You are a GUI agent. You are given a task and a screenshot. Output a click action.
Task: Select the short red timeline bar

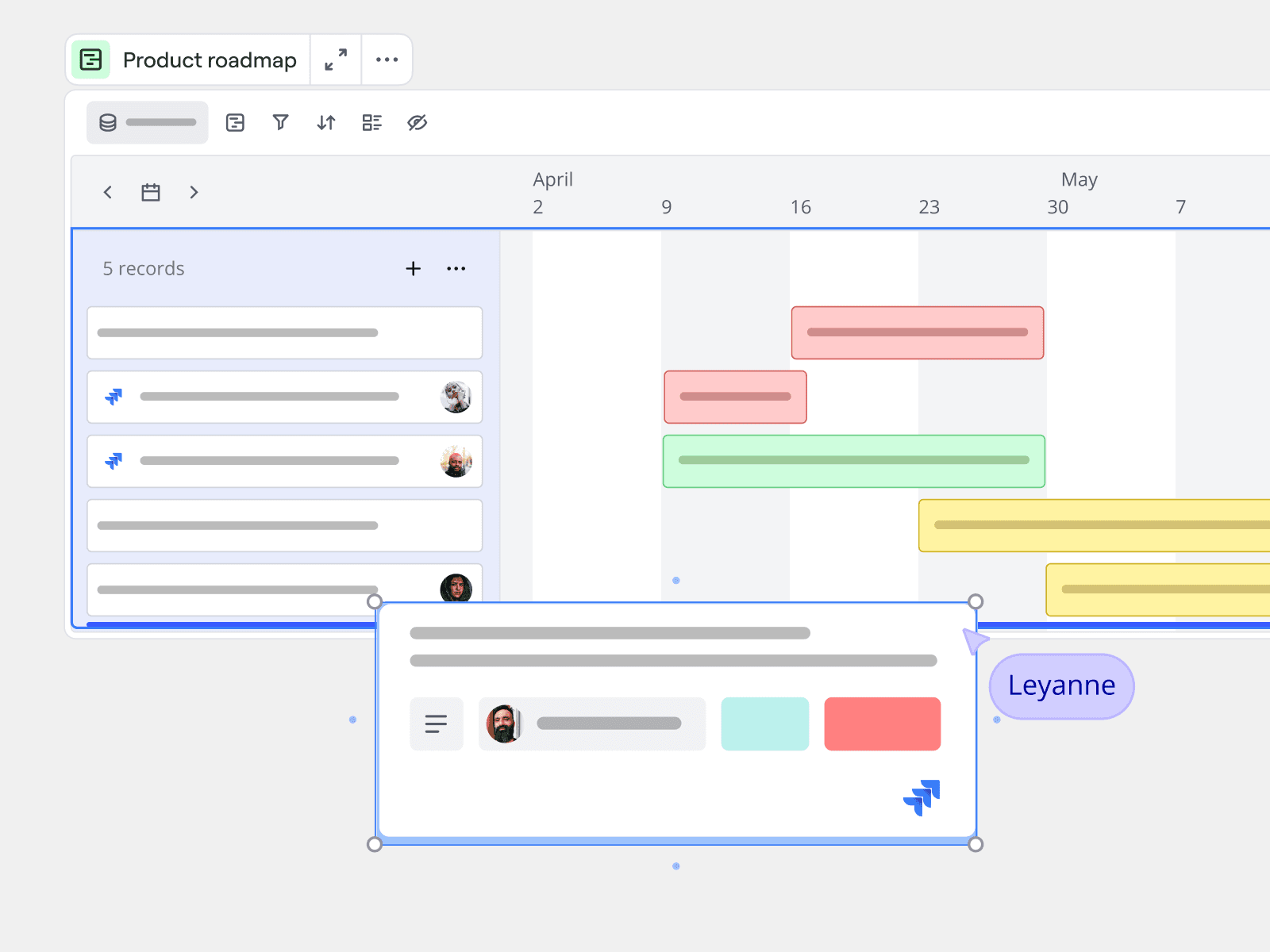(x=735, y=397)
